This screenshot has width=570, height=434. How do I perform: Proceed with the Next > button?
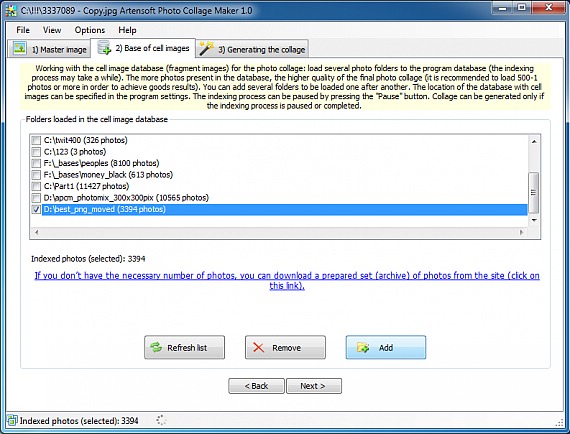(x=314, y=386)
